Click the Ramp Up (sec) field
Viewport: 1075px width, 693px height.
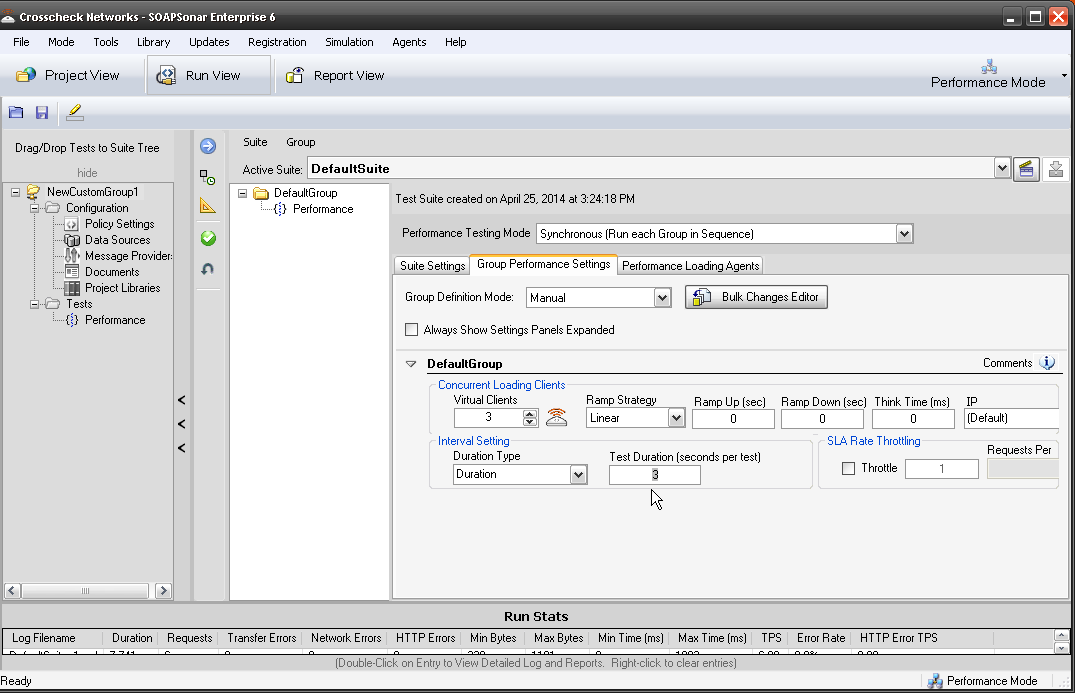[x=733, y=418]
